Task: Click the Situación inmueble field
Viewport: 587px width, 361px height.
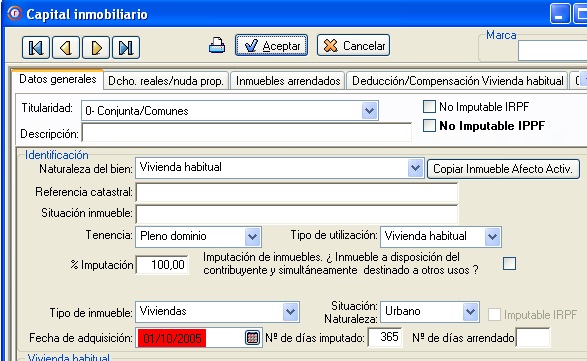Action: [x=297, y=214]
